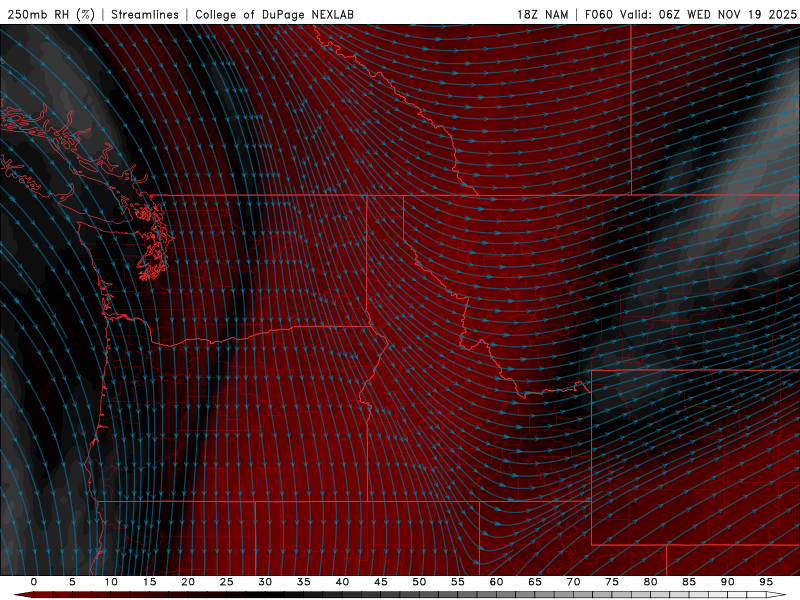The width and height of the screenshot is (800, 600).
Task: Click the "06Z WED NOV 19 2025" valid time
Action: [x=728, y=14]
